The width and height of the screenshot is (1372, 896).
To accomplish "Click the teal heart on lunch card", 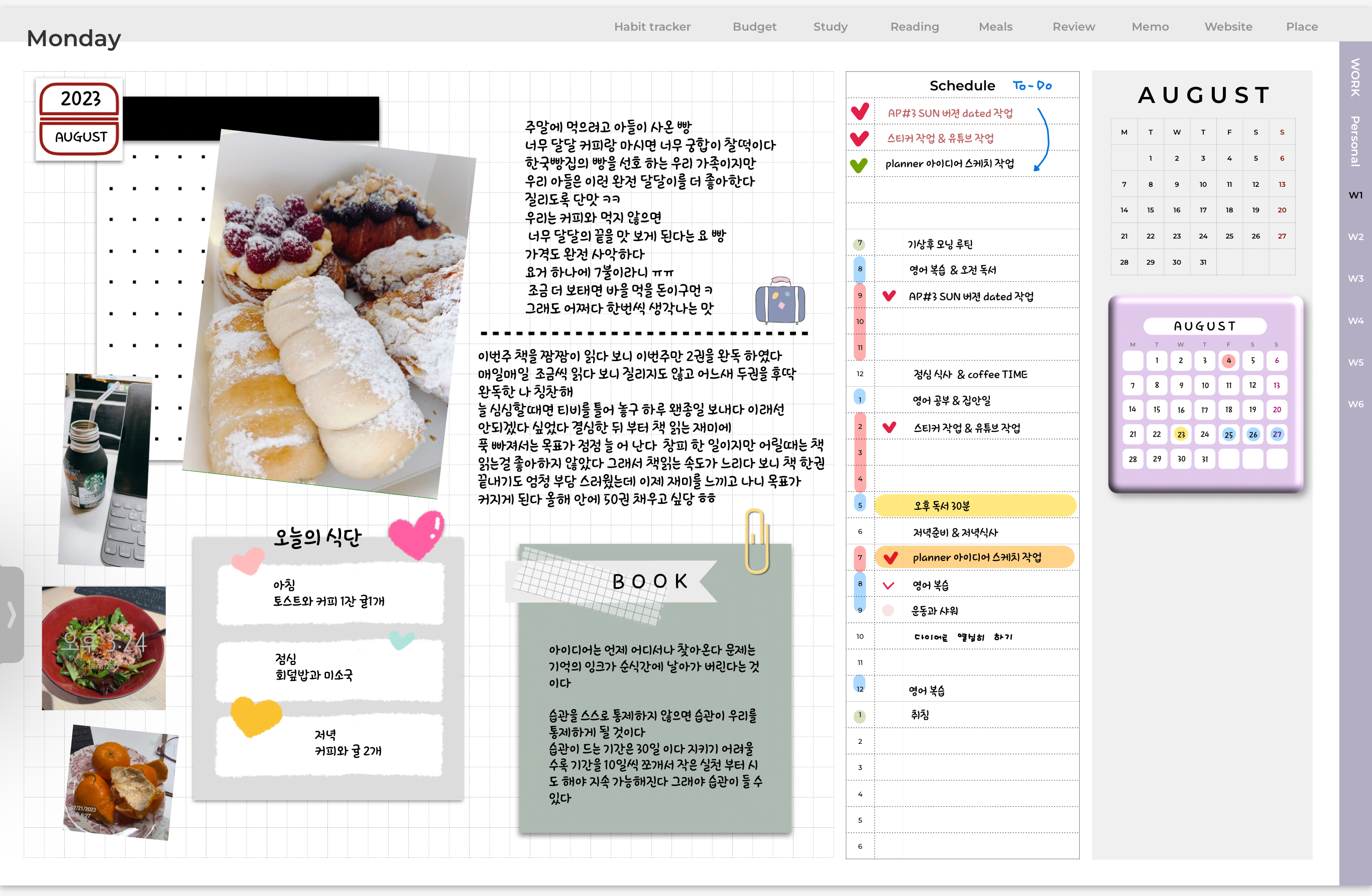I will 401,639.
